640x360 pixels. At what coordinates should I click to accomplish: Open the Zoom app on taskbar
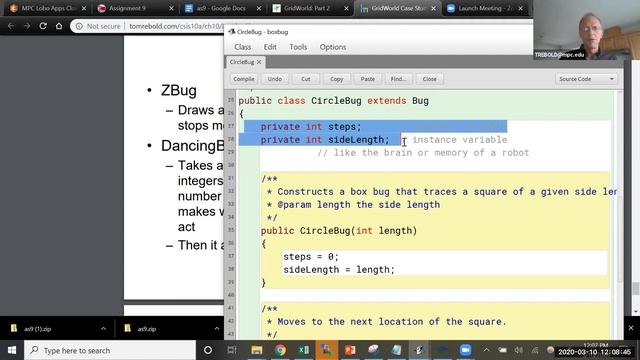click(465, 350)
